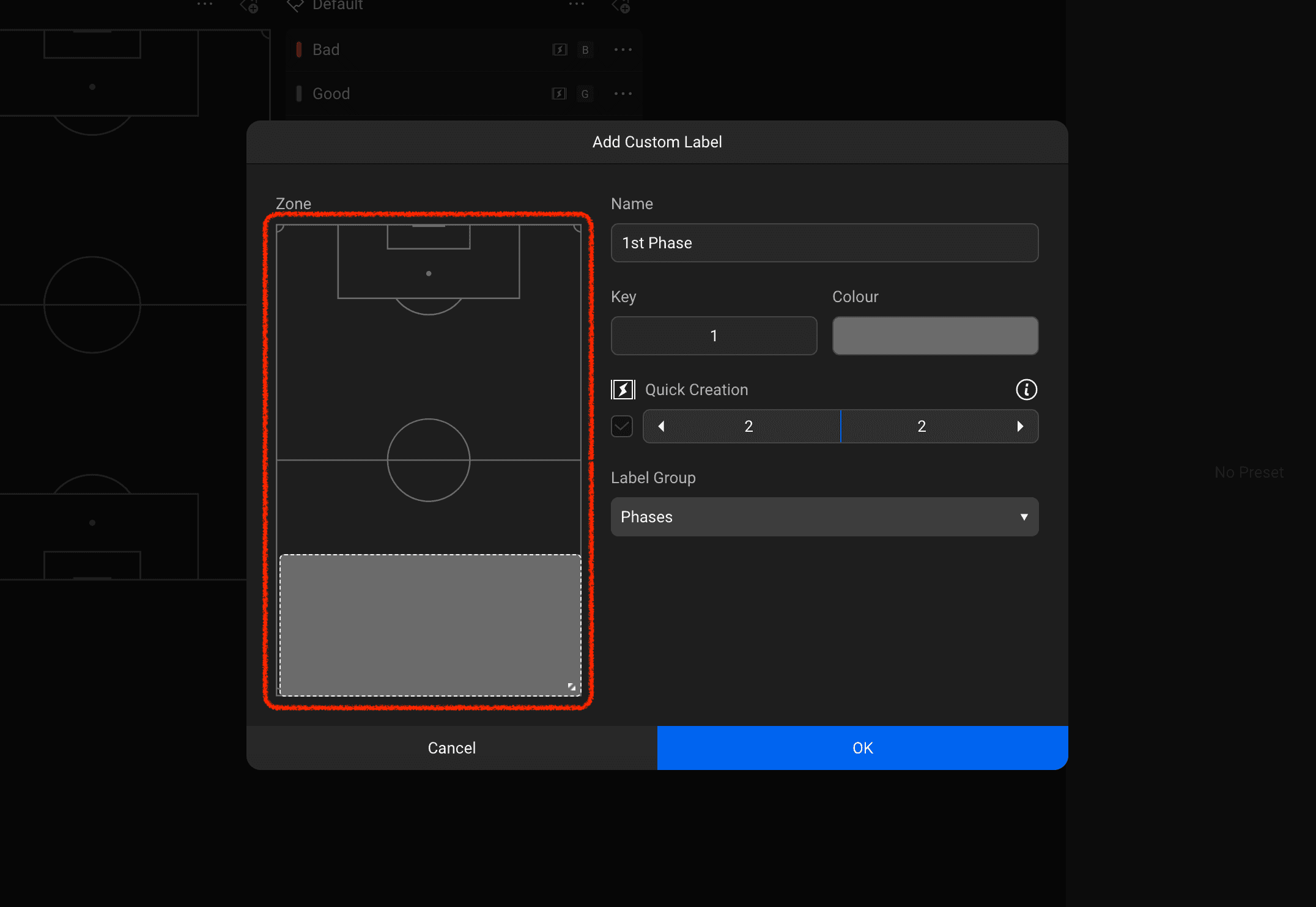
Task: Click the Quick Creation lightning icon
Action: coord(623,390)
